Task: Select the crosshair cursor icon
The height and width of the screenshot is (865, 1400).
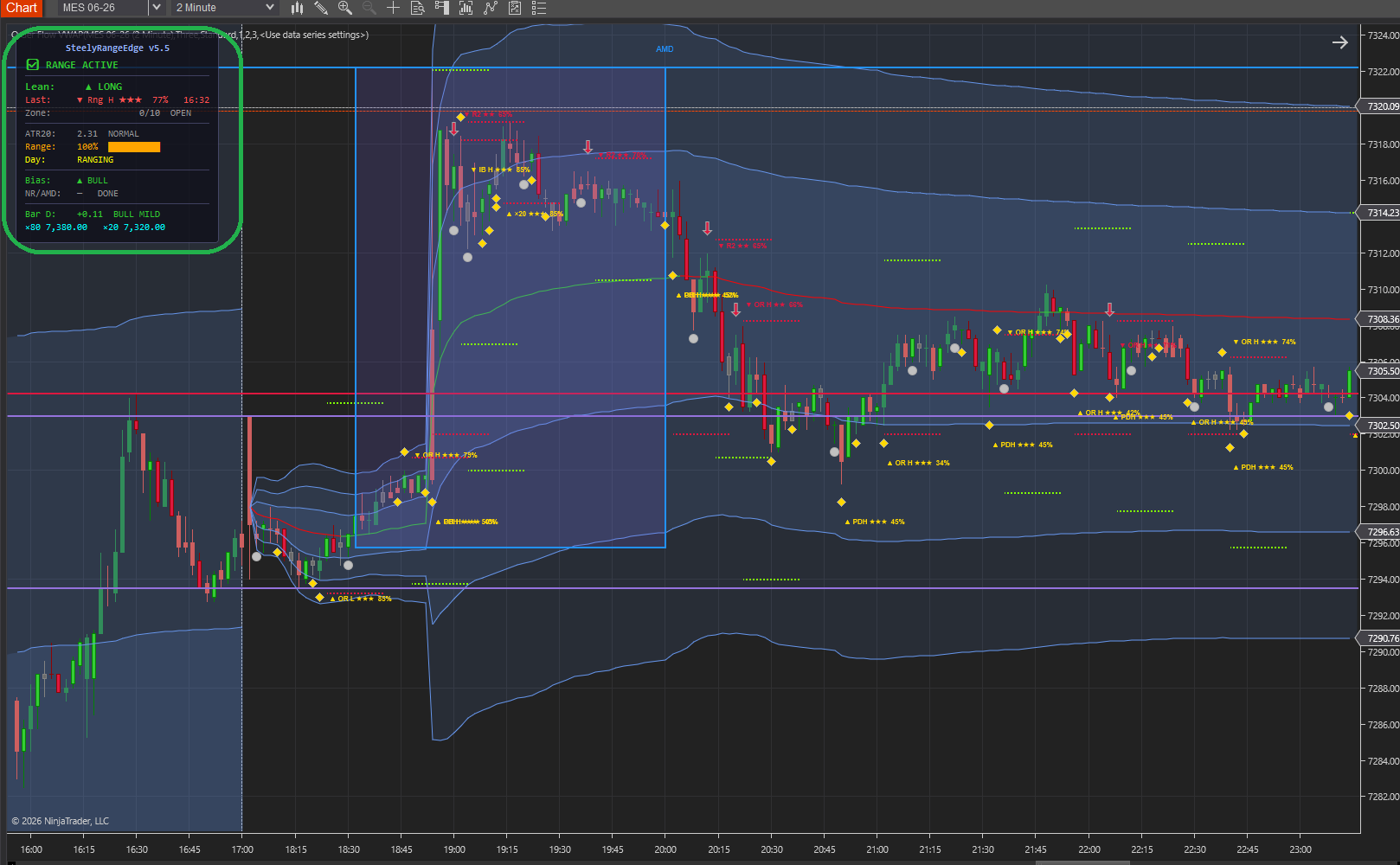Action: tap(393, 8)
